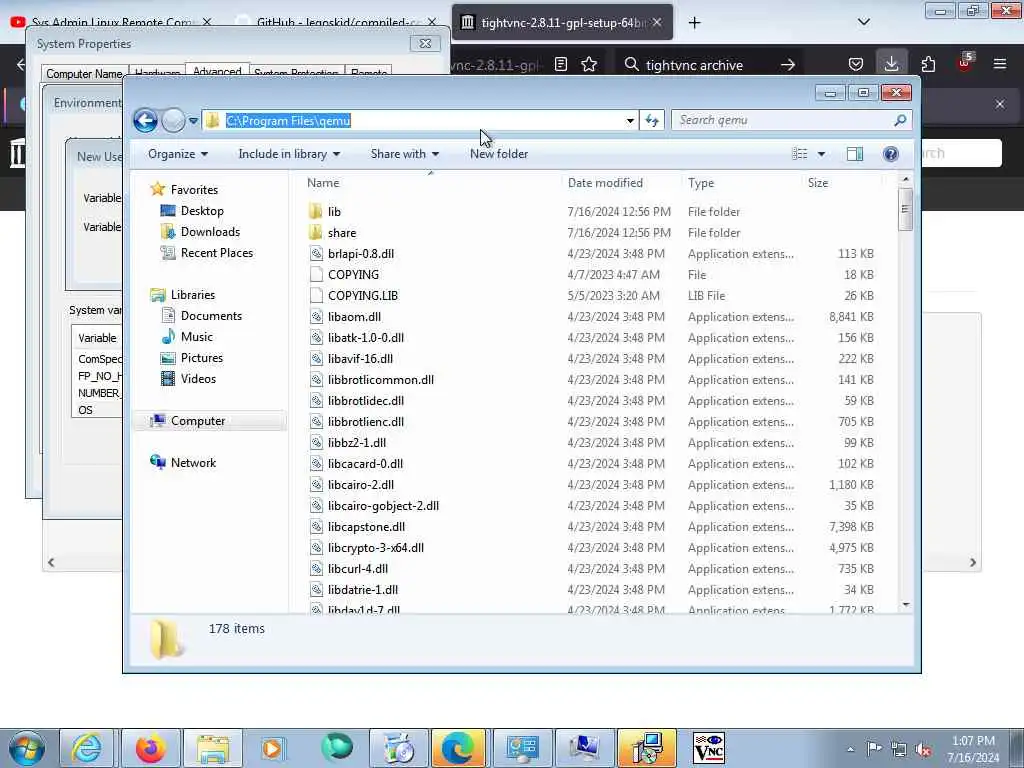This screenshot has height=768, width=1024.
Task: Select Libraries in the navigation pane
Action: coord(193,295)
